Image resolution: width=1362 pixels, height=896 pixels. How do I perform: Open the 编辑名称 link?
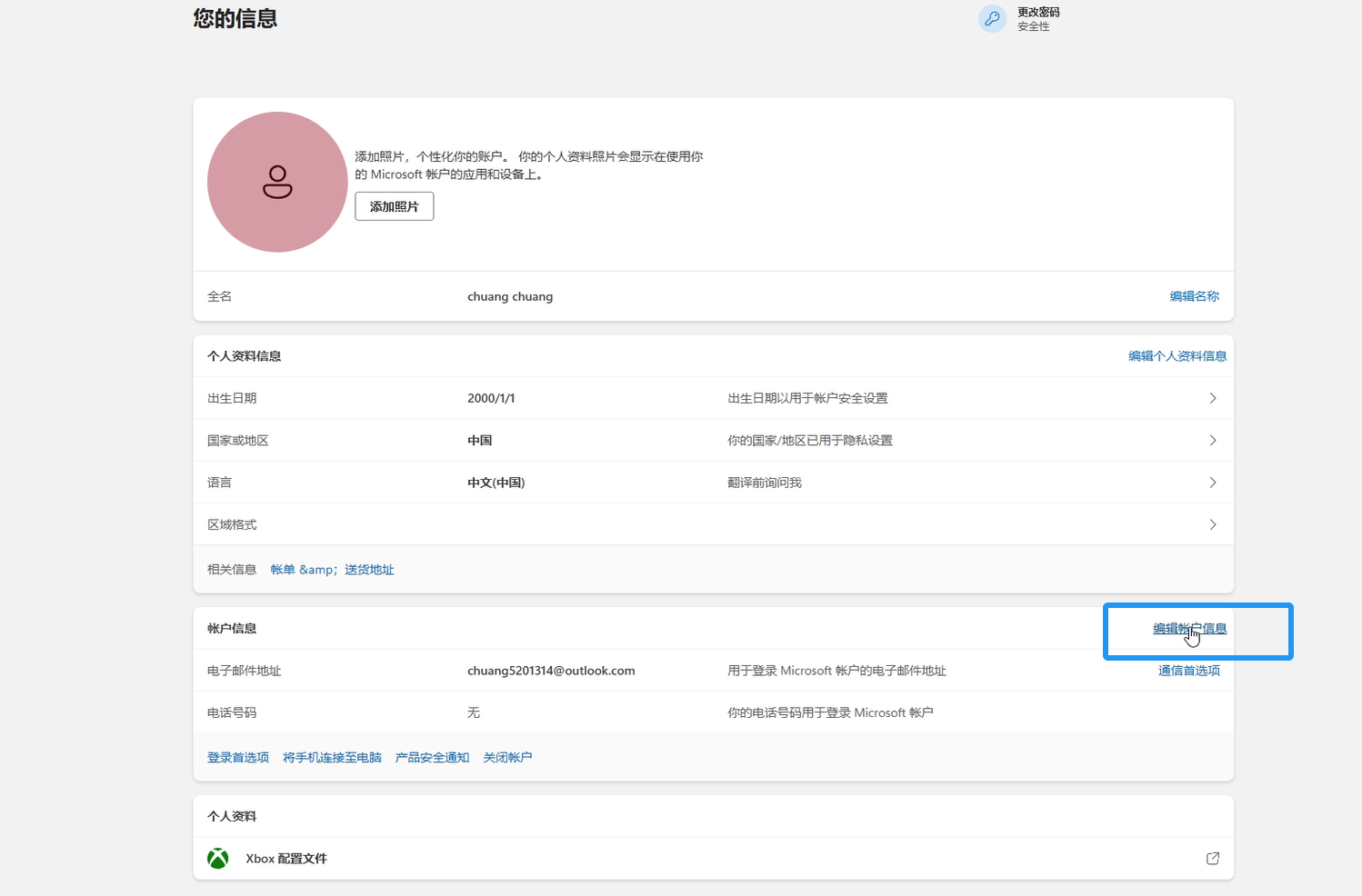coord(1194,296)
